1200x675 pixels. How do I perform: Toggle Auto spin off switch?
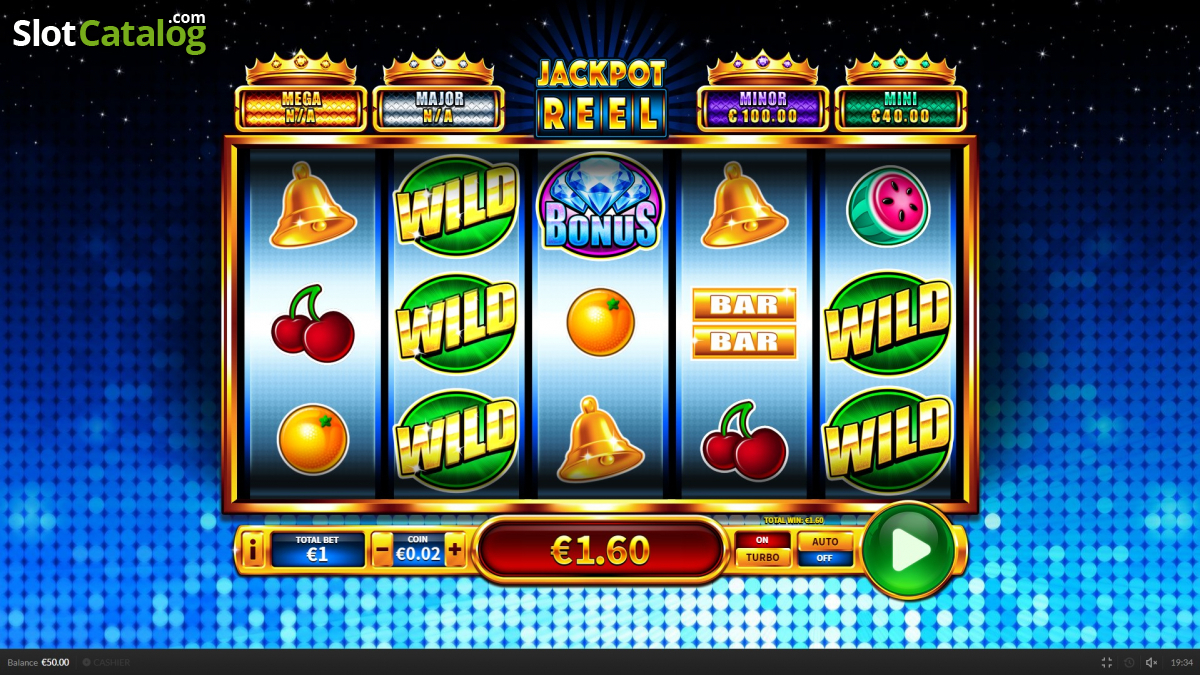825,549
